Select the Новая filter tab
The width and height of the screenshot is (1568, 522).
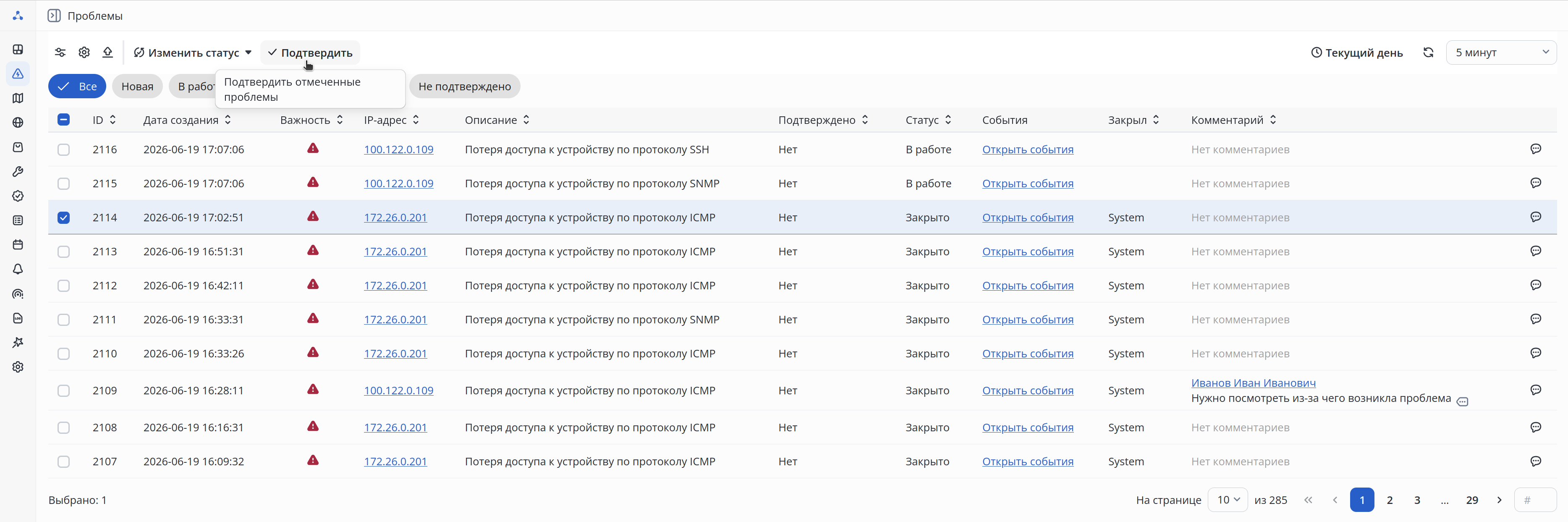pos(137,87)
